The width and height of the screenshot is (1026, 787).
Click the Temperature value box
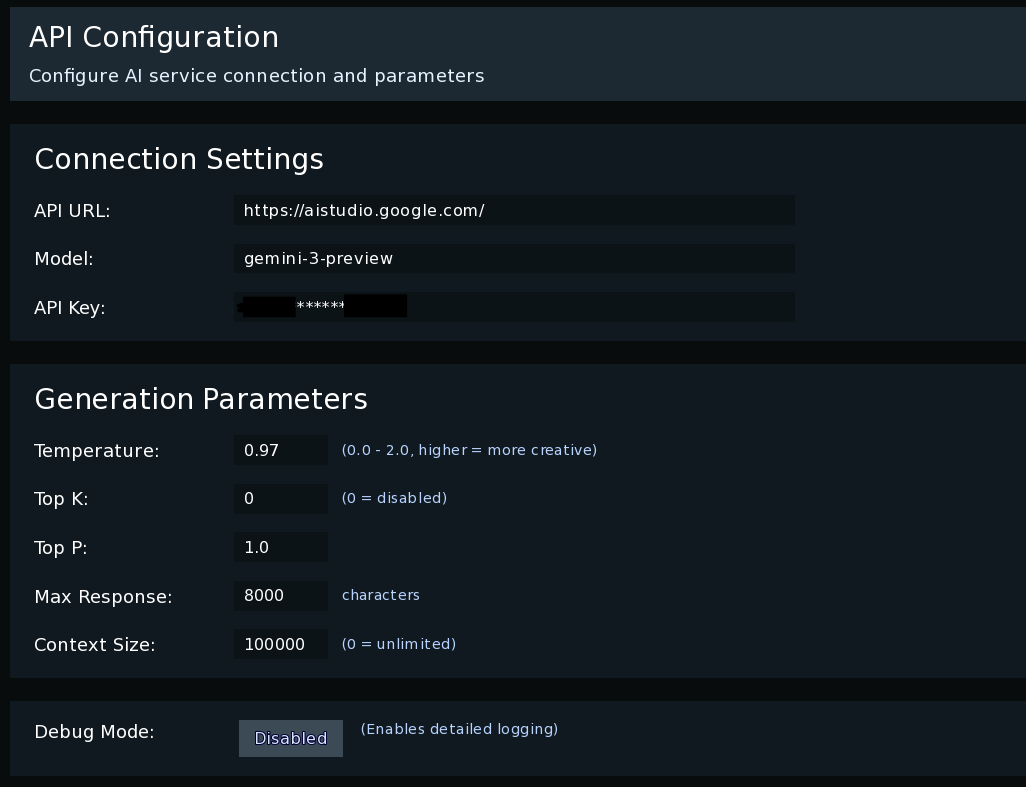[x=280, y=450]
